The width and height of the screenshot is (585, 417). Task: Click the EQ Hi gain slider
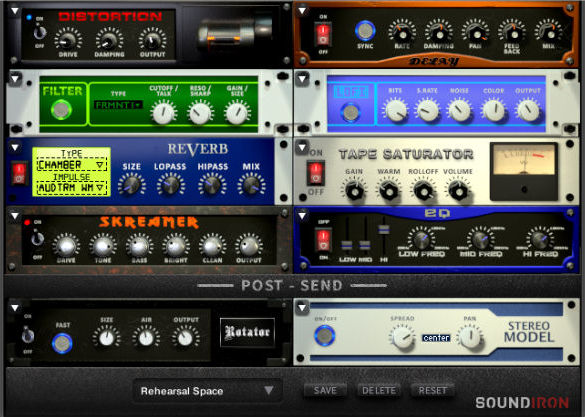(x=384, y=229)
